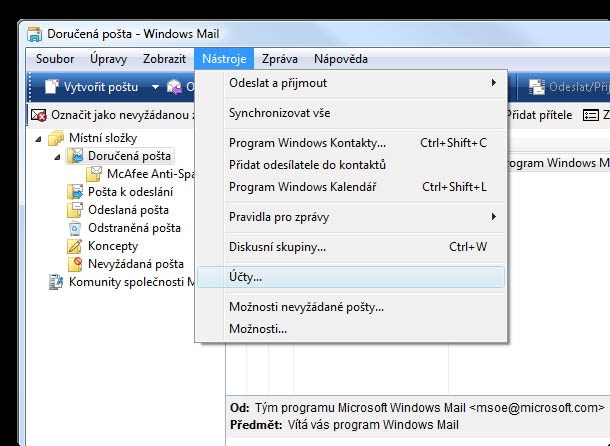The height and width of the screenshot is (446, 610).
Task: Select the Možnosti... menu entry
Action: click(x=351, y=329)
